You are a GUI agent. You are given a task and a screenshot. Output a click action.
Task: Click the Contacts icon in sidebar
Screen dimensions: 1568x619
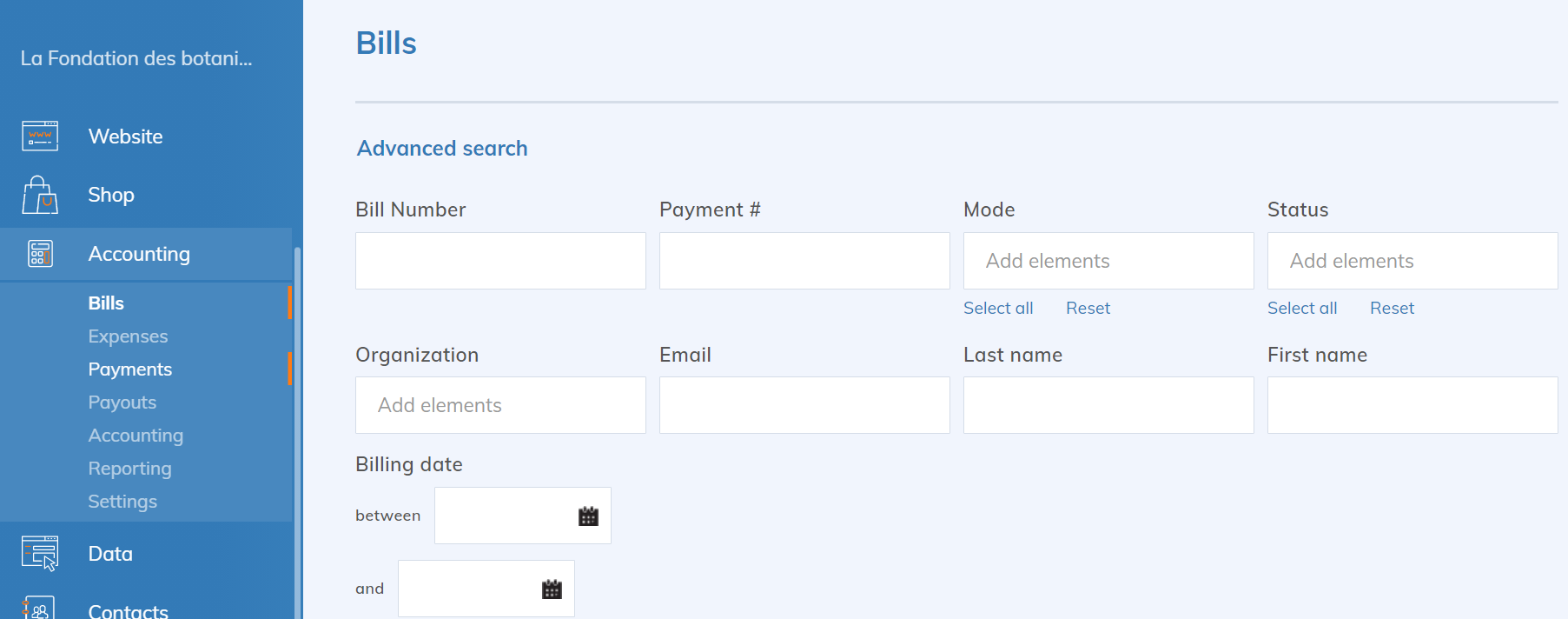tap(40, 608)
